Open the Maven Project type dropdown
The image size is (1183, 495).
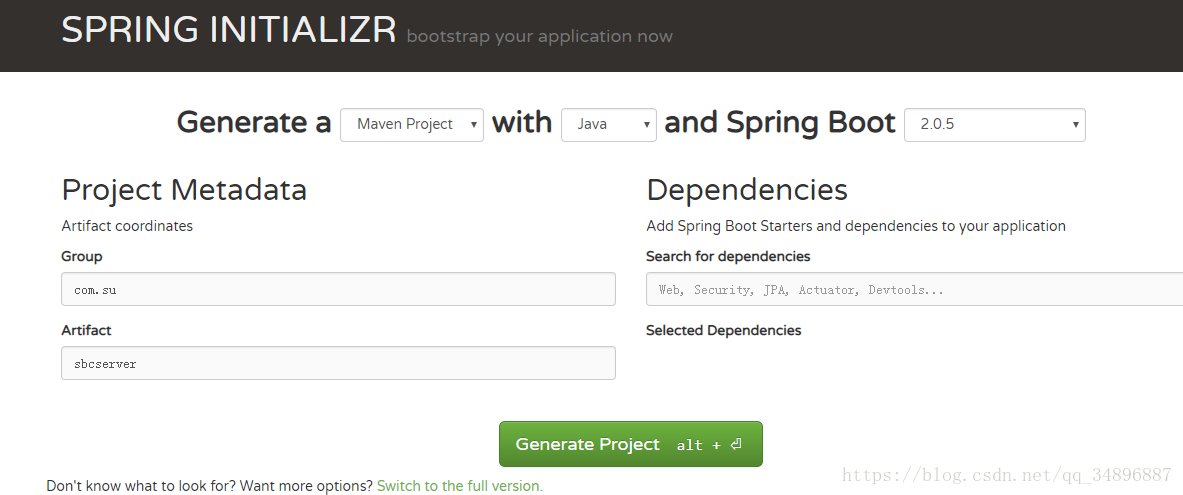pos(412,125)
